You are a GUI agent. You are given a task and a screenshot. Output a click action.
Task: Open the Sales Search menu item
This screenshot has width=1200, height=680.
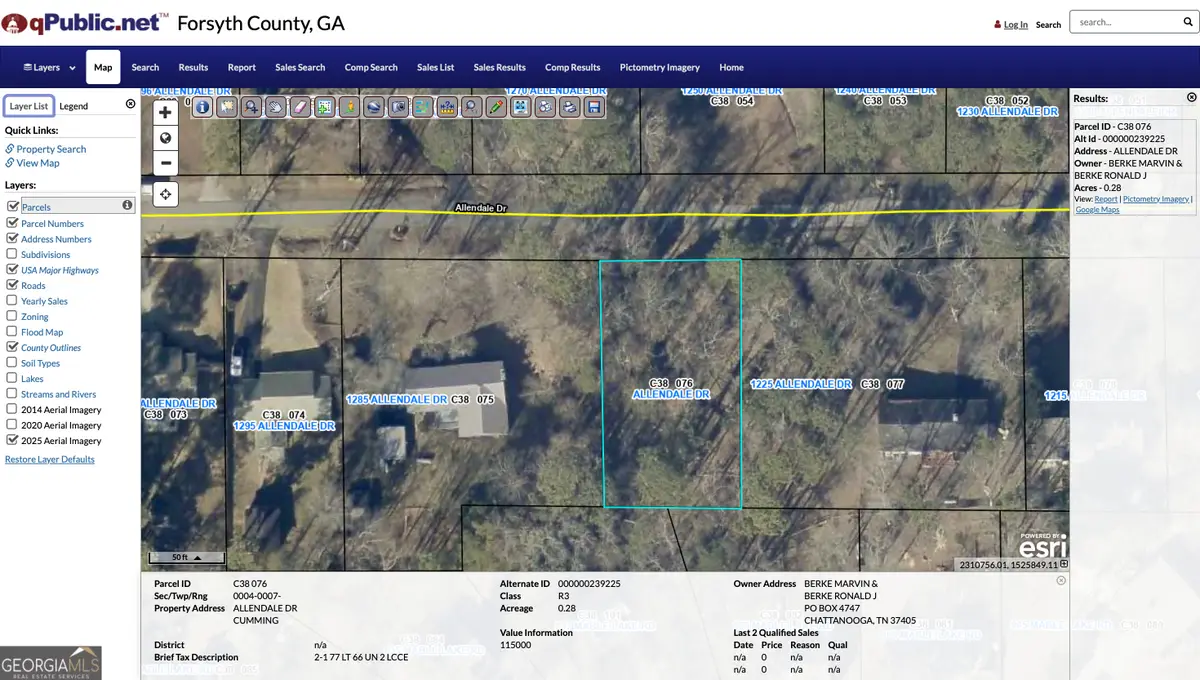pos(299,67)
